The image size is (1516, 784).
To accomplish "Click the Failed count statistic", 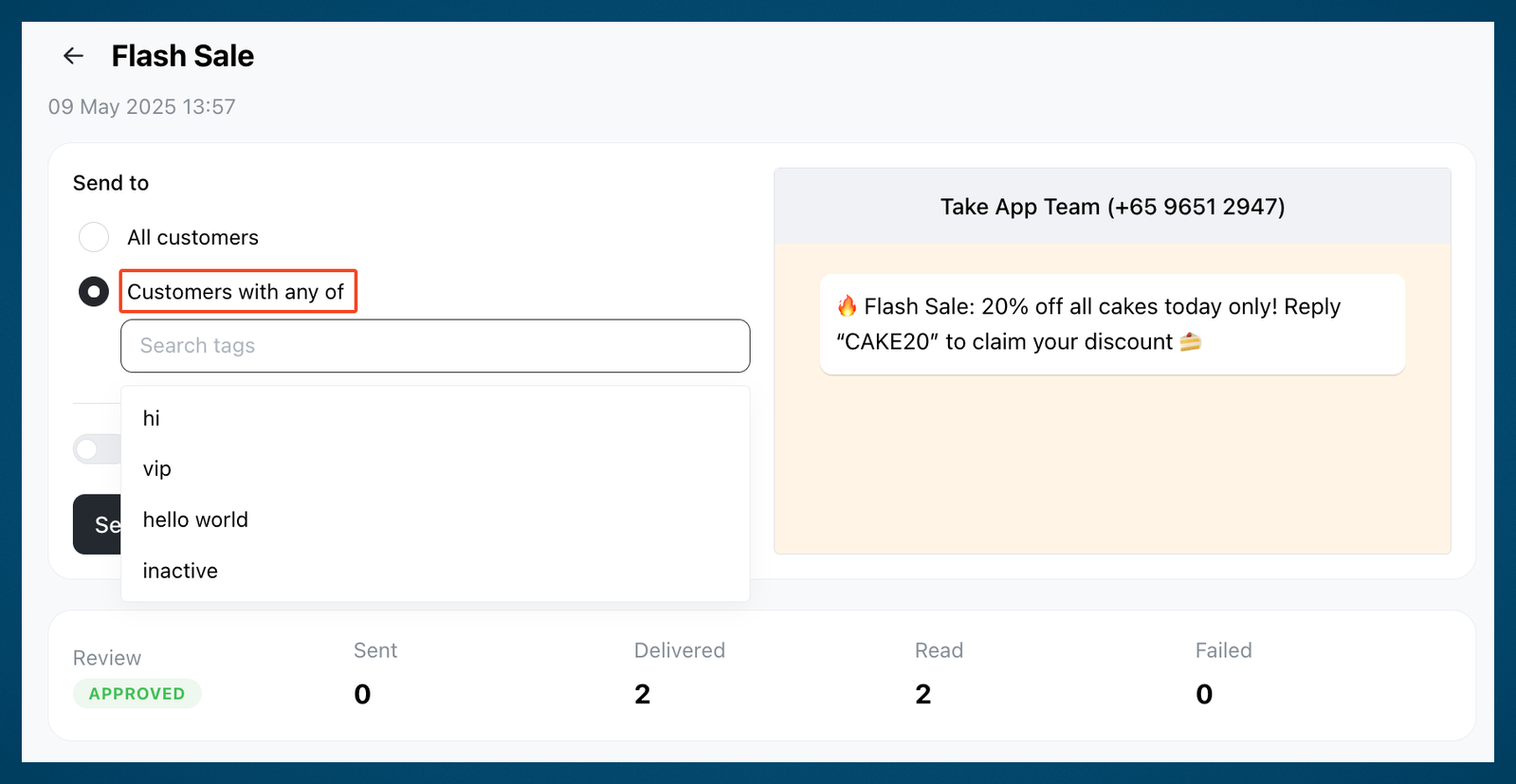I will [x=1204, y=694].
